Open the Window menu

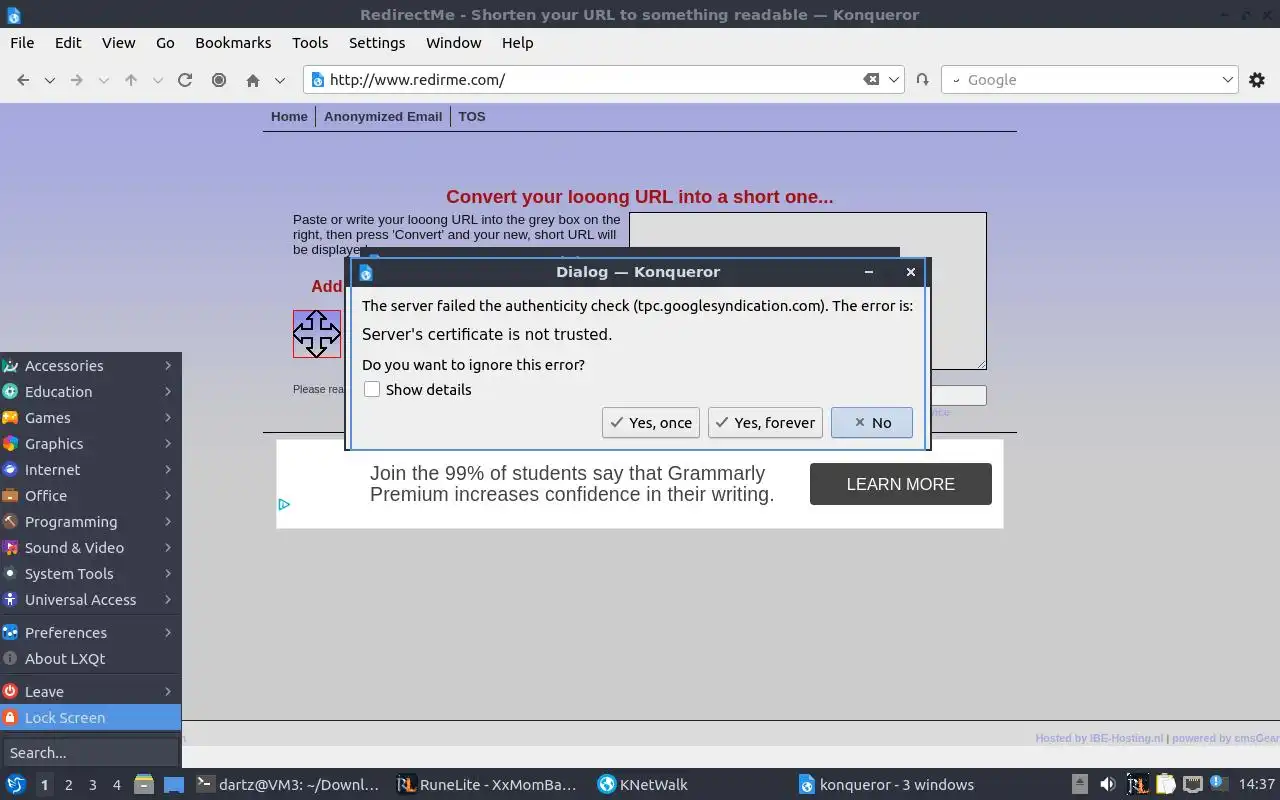tap(454, 43)
